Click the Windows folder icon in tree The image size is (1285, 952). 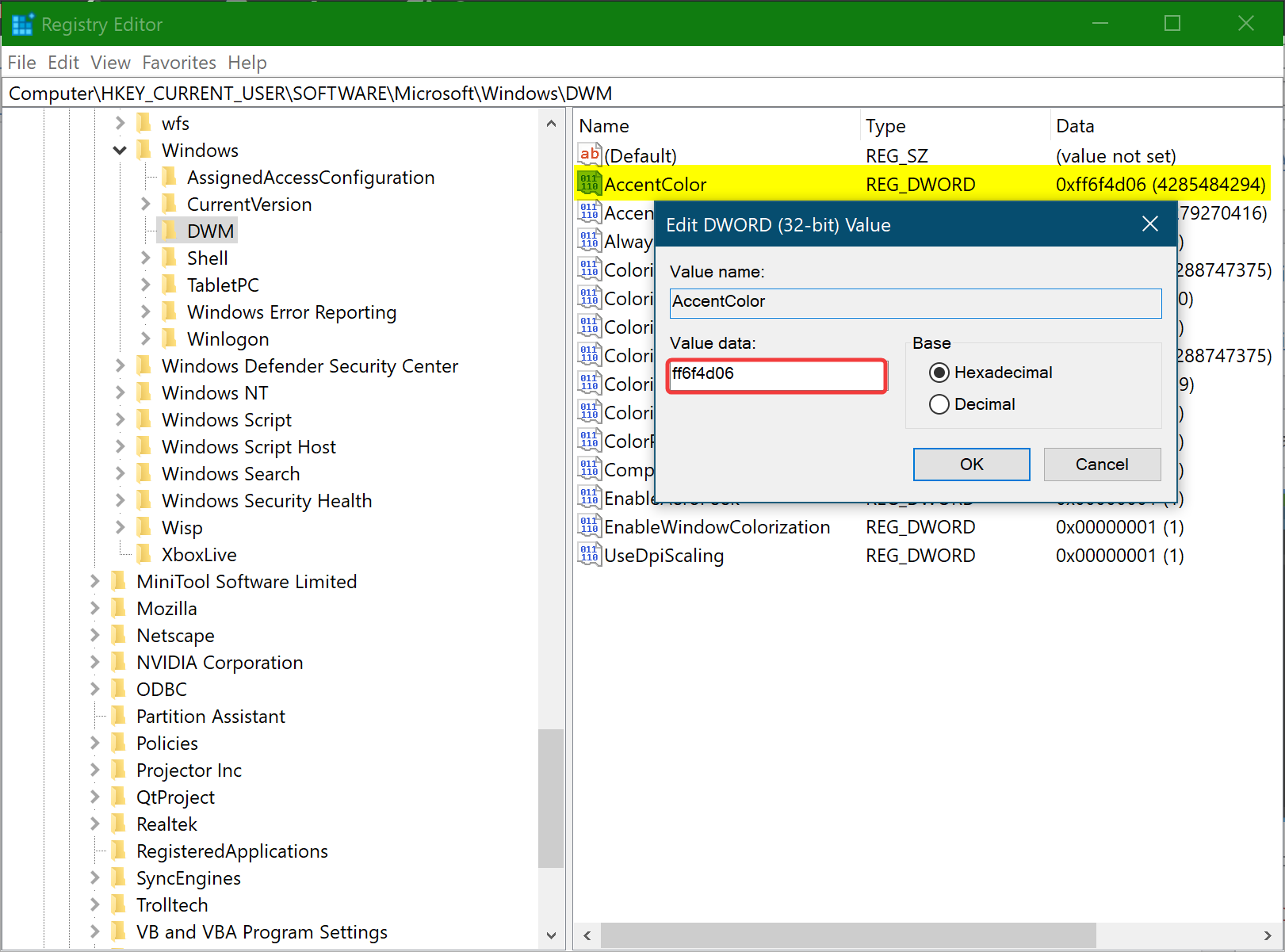coord(143,150)
